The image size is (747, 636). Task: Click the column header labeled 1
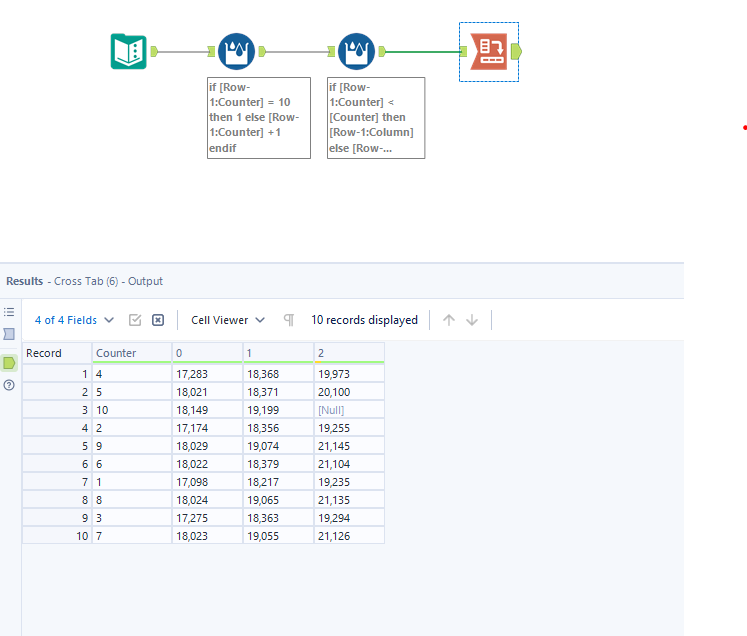coord(278,353)
